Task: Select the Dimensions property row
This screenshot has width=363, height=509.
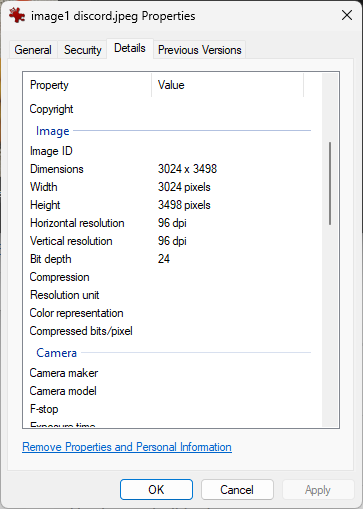Action: (170, 169)
